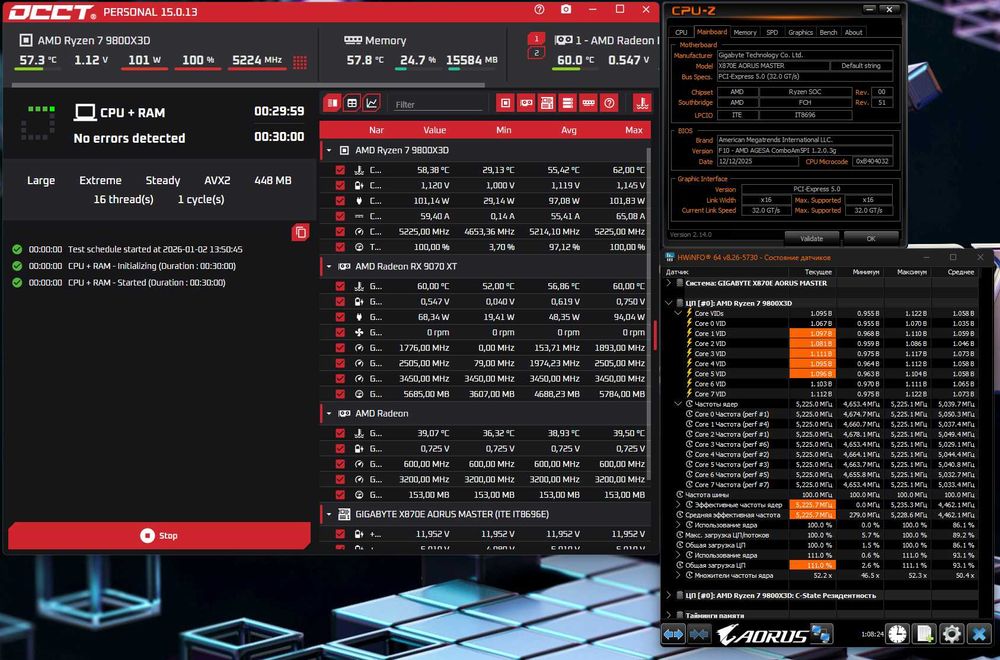This screenshot has height=660, width=1000.
Task: Click HWiNFO expand-all blue arrows icon
Action: click(x=673, y=634)
